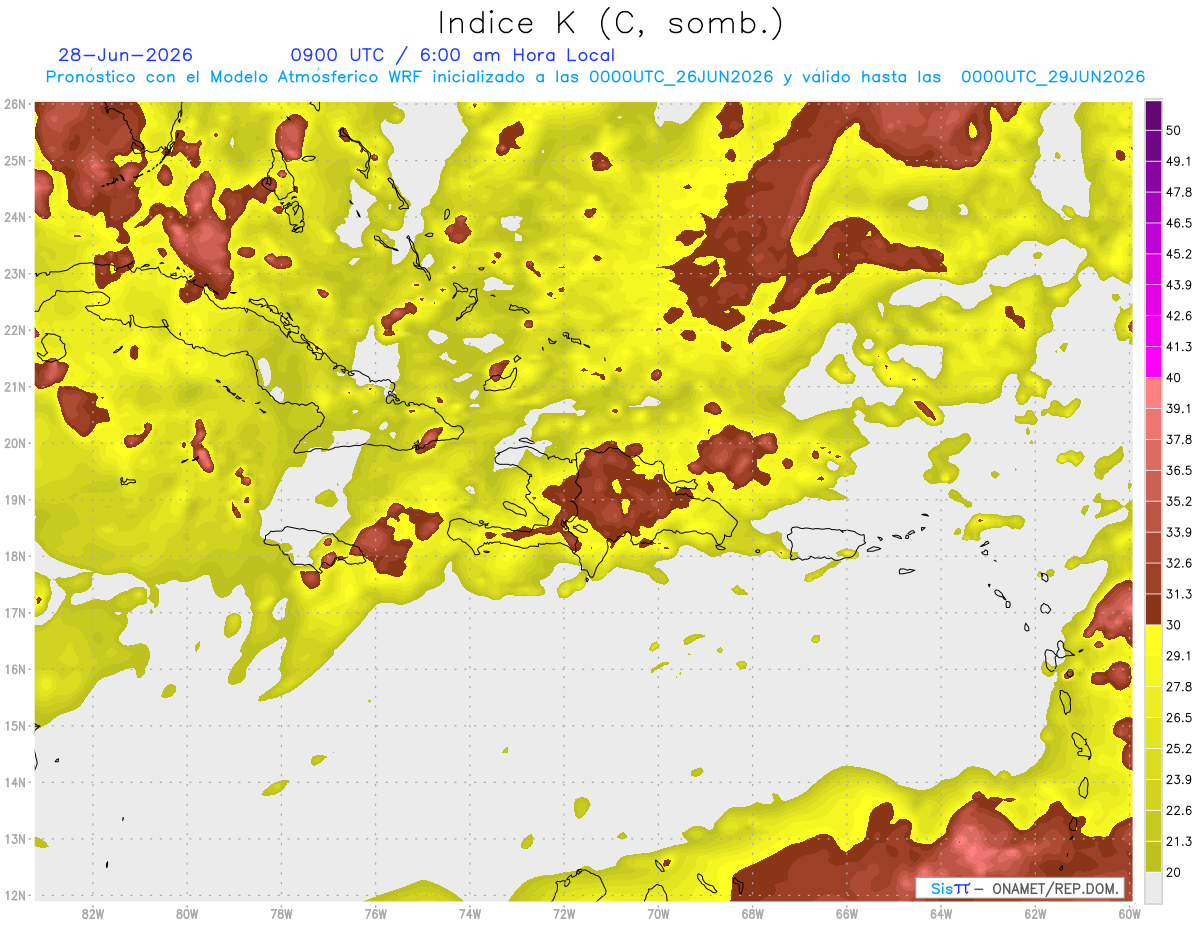Click the legend value '47.8'
Viewport: 1200px width, 927px height.
1179,192
